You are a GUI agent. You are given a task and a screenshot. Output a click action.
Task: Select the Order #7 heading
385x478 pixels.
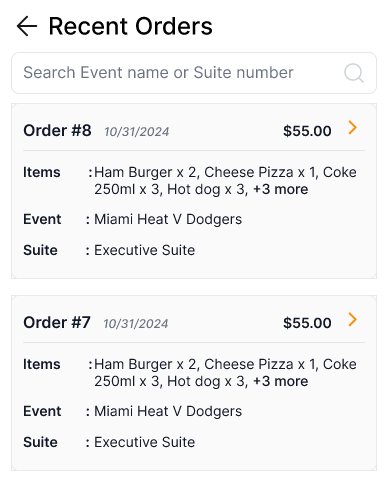pyautogui.click(x=57, y=322)
